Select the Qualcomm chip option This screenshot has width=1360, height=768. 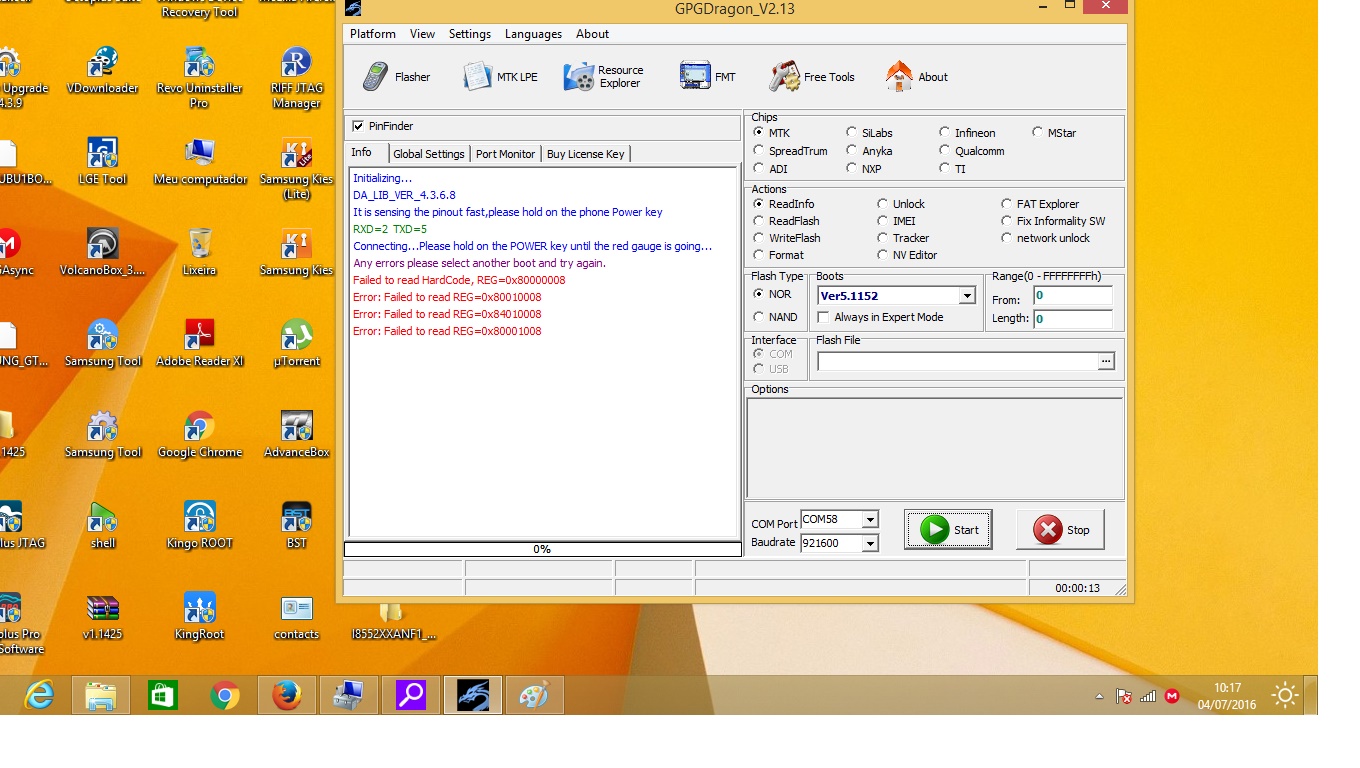coord(945,151)
